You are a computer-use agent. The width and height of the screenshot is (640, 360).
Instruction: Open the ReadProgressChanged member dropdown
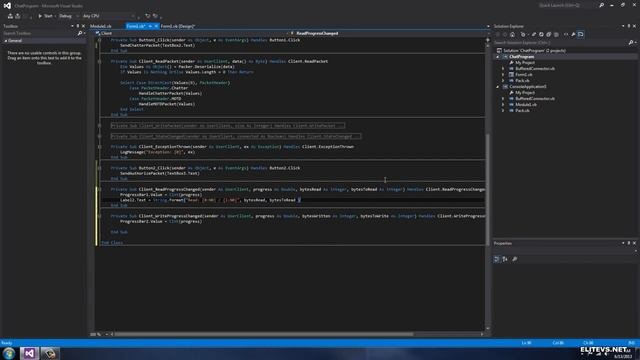coord(388,33)
